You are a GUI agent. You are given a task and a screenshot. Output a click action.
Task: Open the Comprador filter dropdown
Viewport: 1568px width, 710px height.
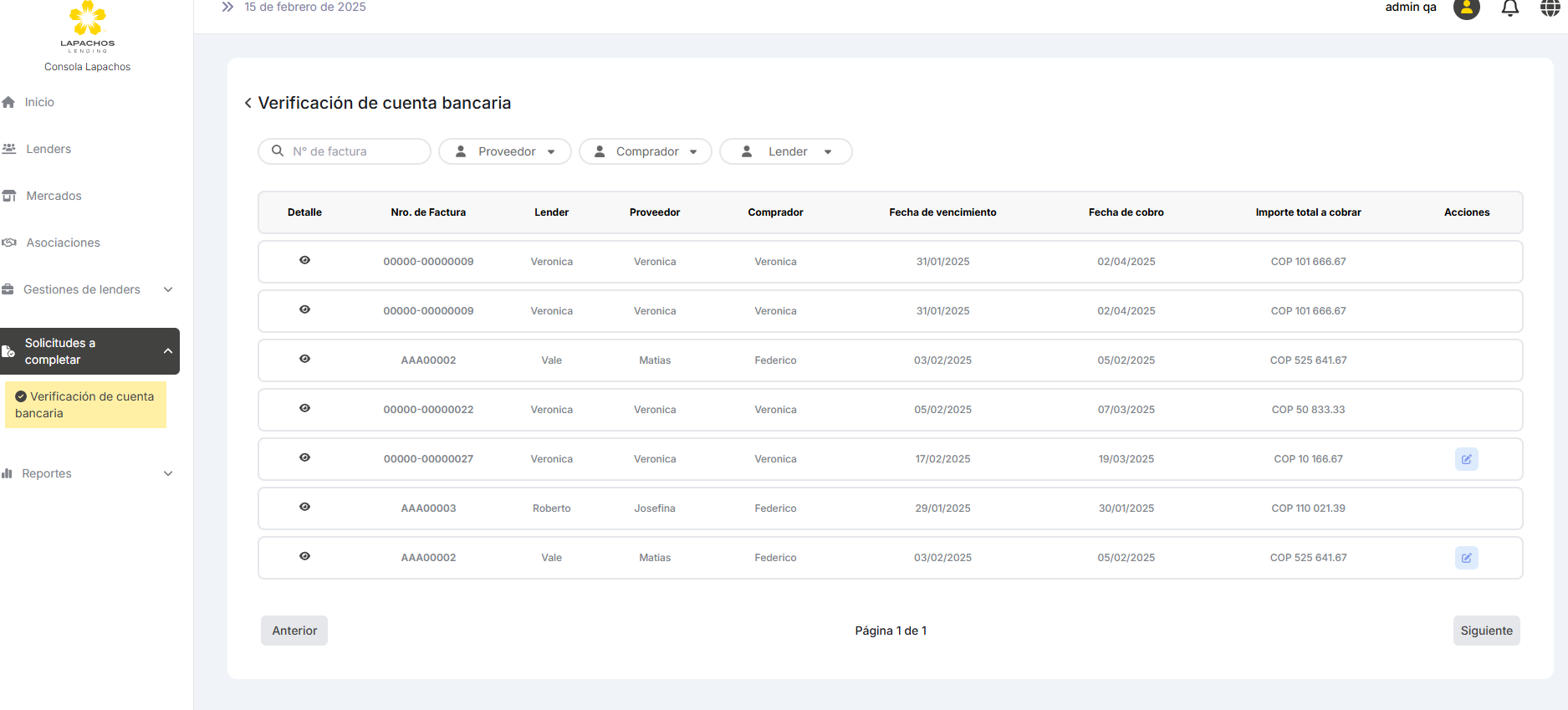(646, 151)
